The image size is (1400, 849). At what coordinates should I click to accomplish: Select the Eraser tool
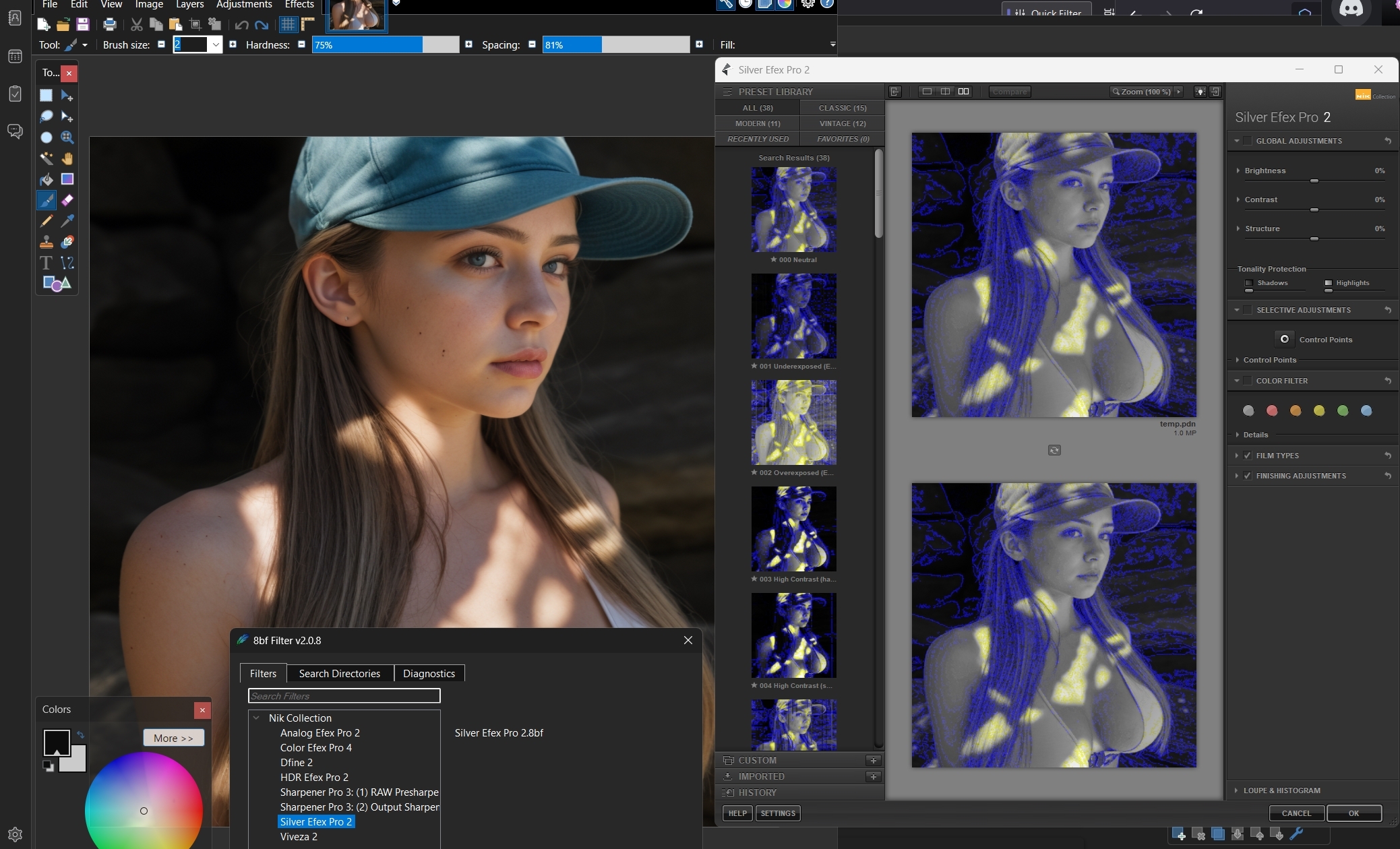pyautogui.click(x=67, y=200)
